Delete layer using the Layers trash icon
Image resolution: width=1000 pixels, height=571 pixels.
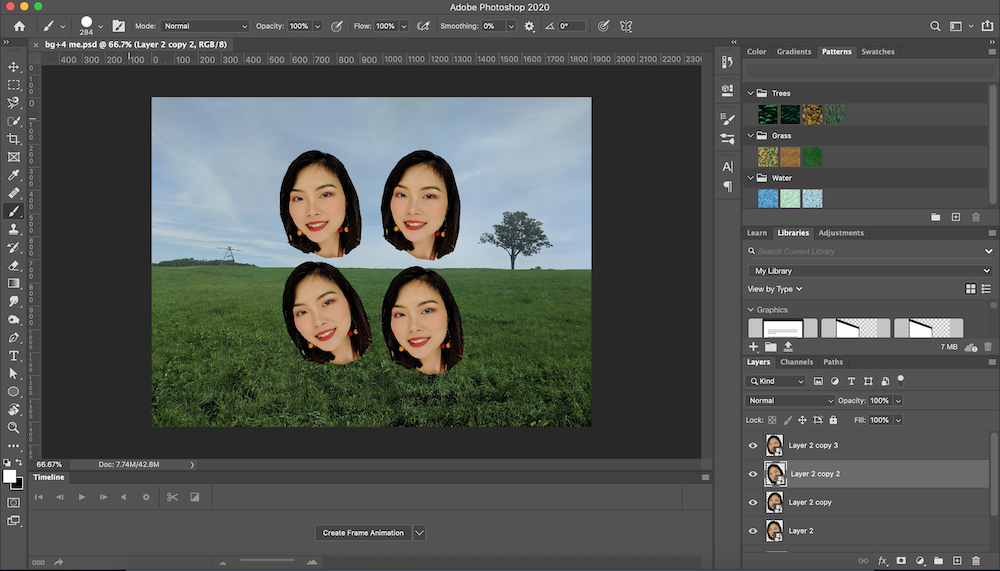975,561
